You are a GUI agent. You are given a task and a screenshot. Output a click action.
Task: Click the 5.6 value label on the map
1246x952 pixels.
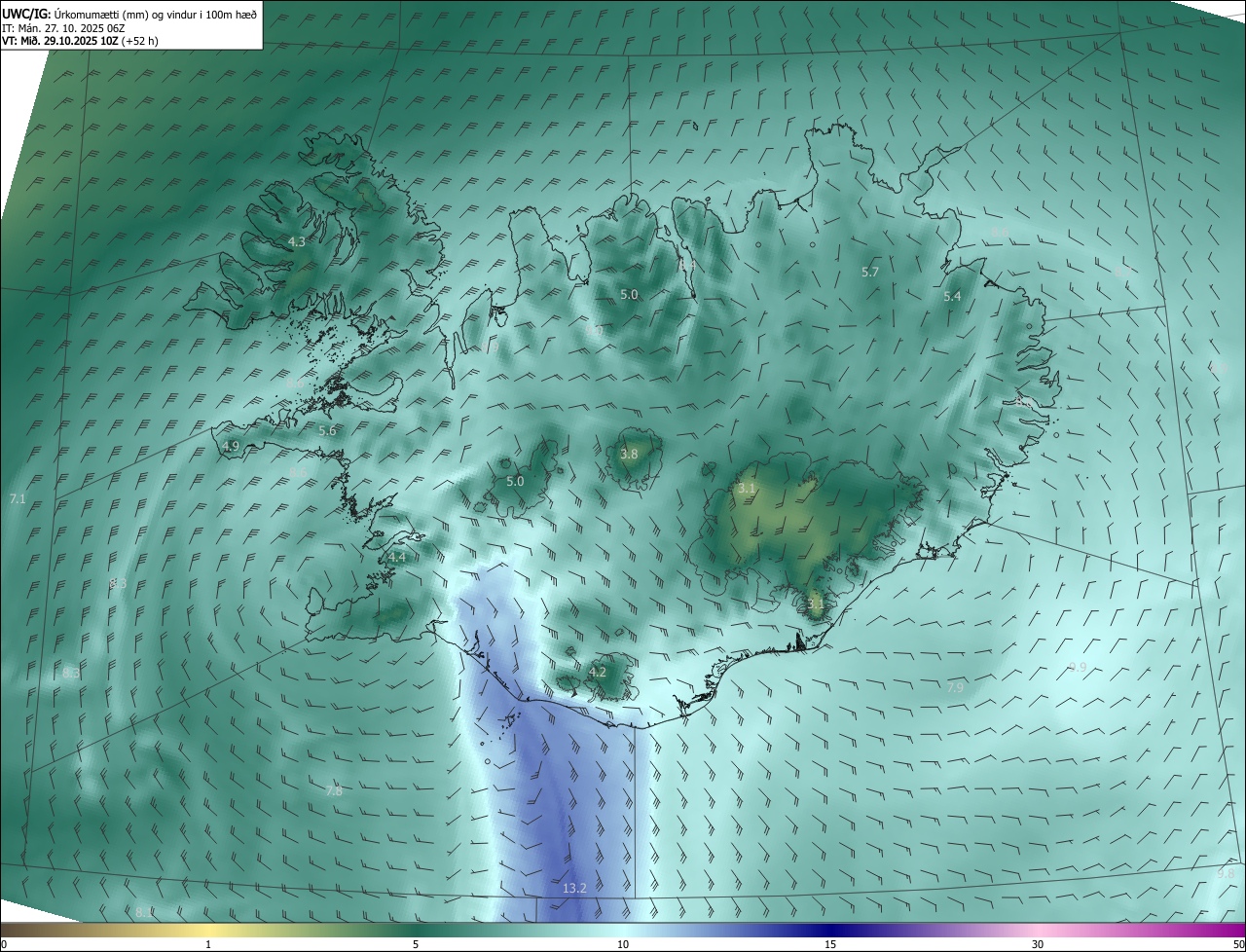(x=327, y=430)
